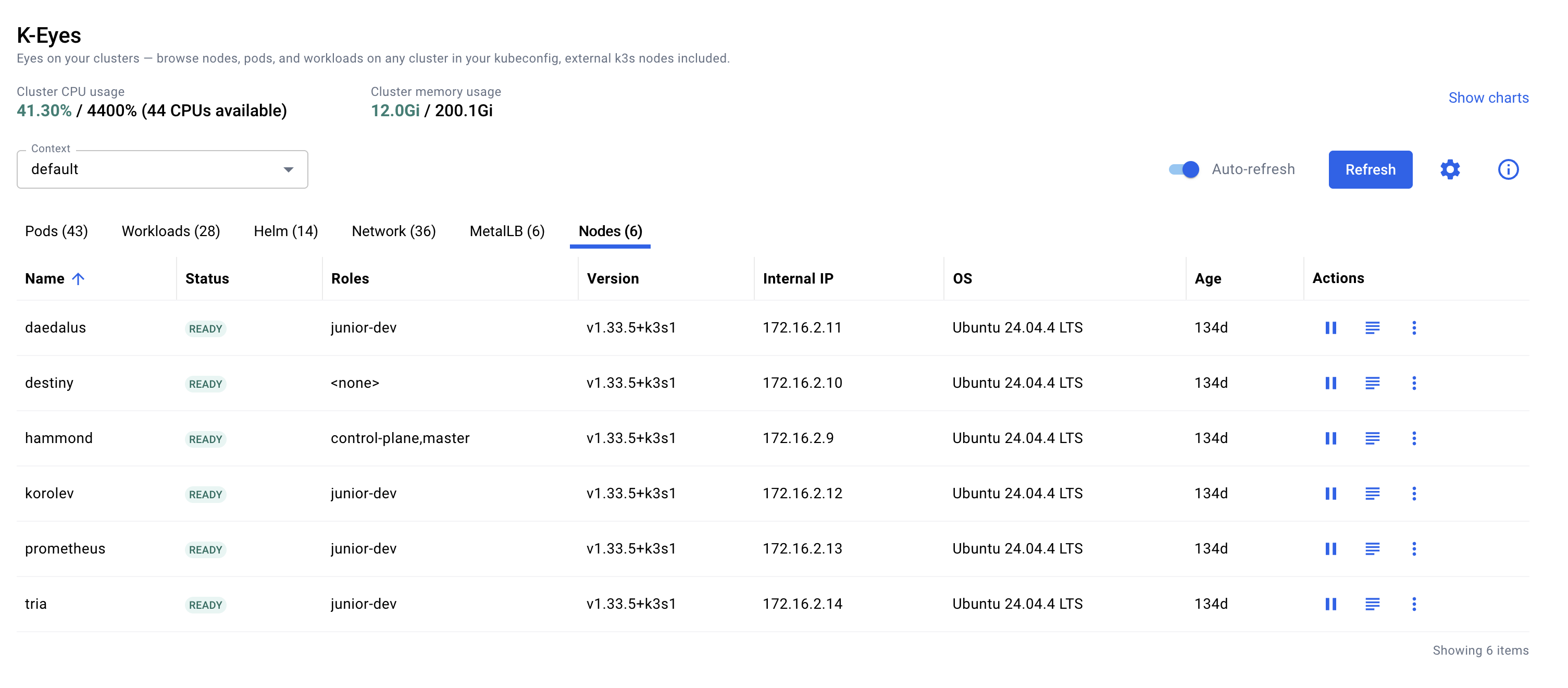Switch to the Workloads (28) tab
1568x688 pixels.
[x=170, y=231]
